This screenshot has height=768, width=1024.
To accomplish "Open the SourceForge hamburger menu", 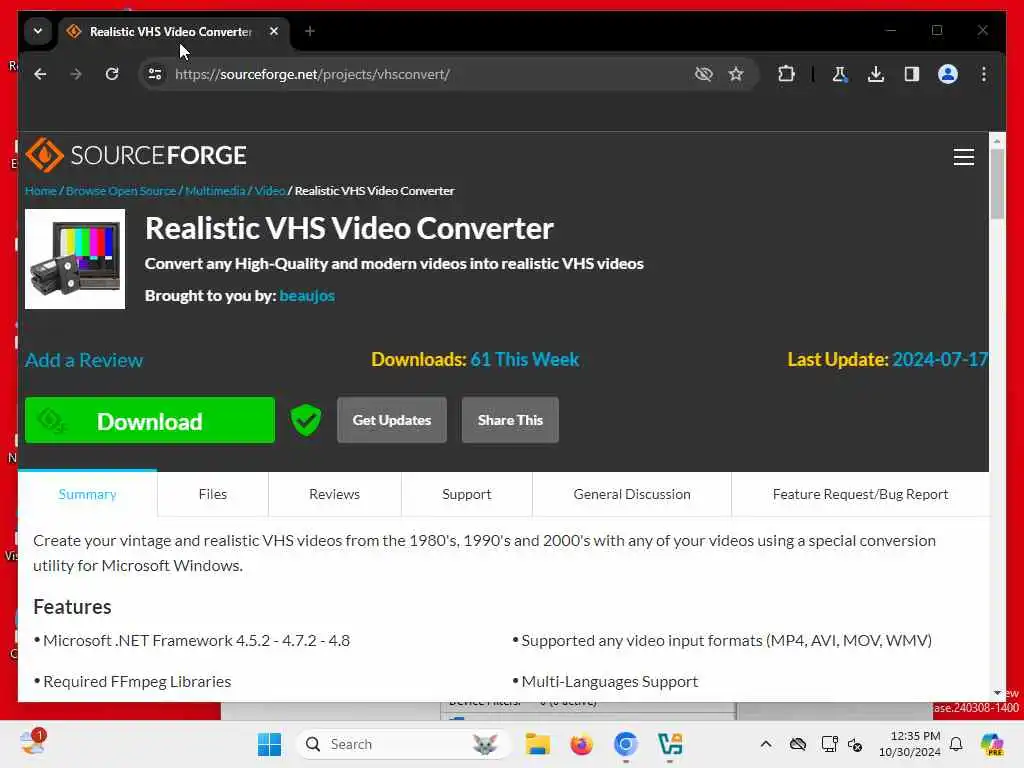I will pos(963,157).
